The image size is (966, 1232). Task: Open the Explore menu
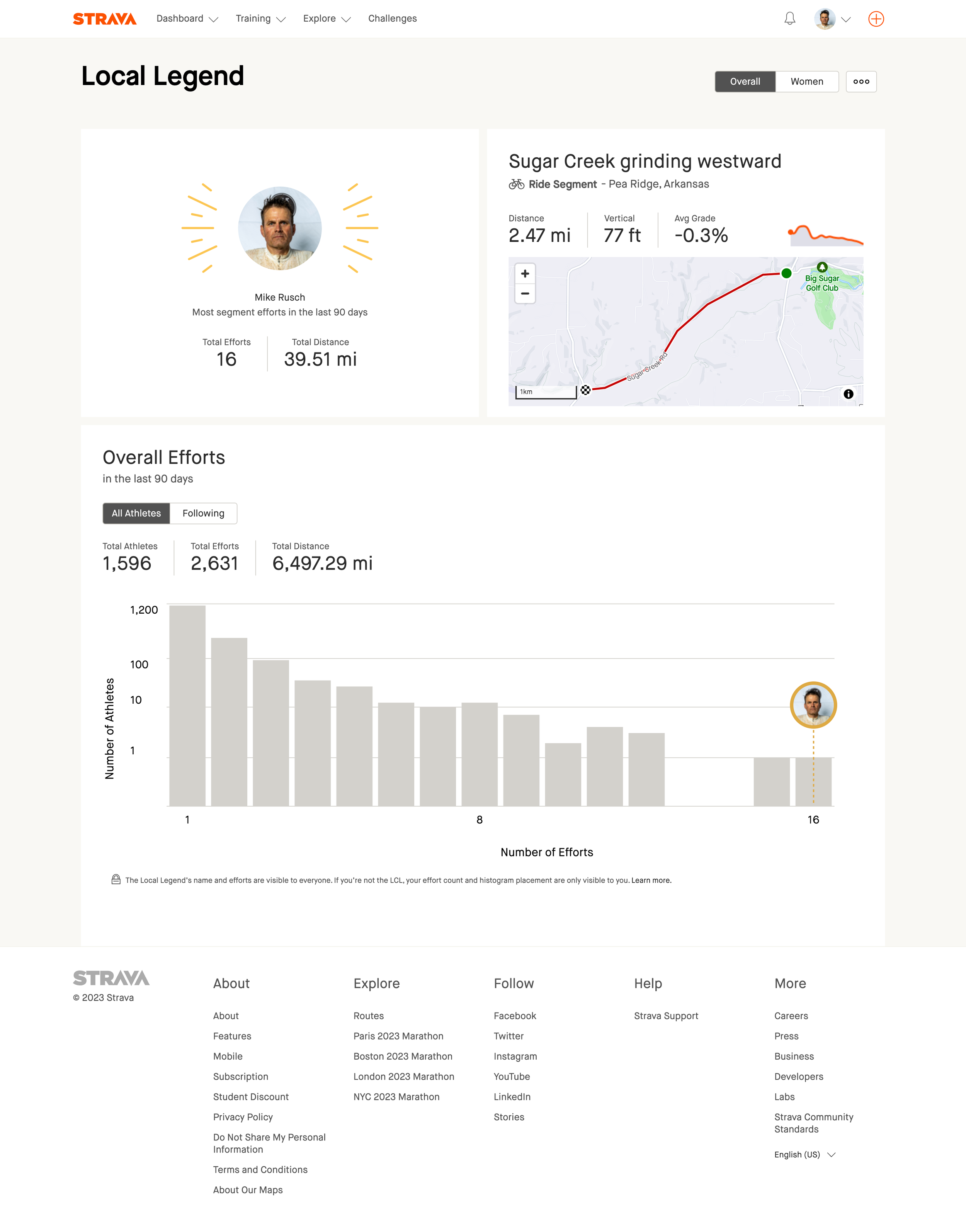pyautogui.click(x=327, y=19)
